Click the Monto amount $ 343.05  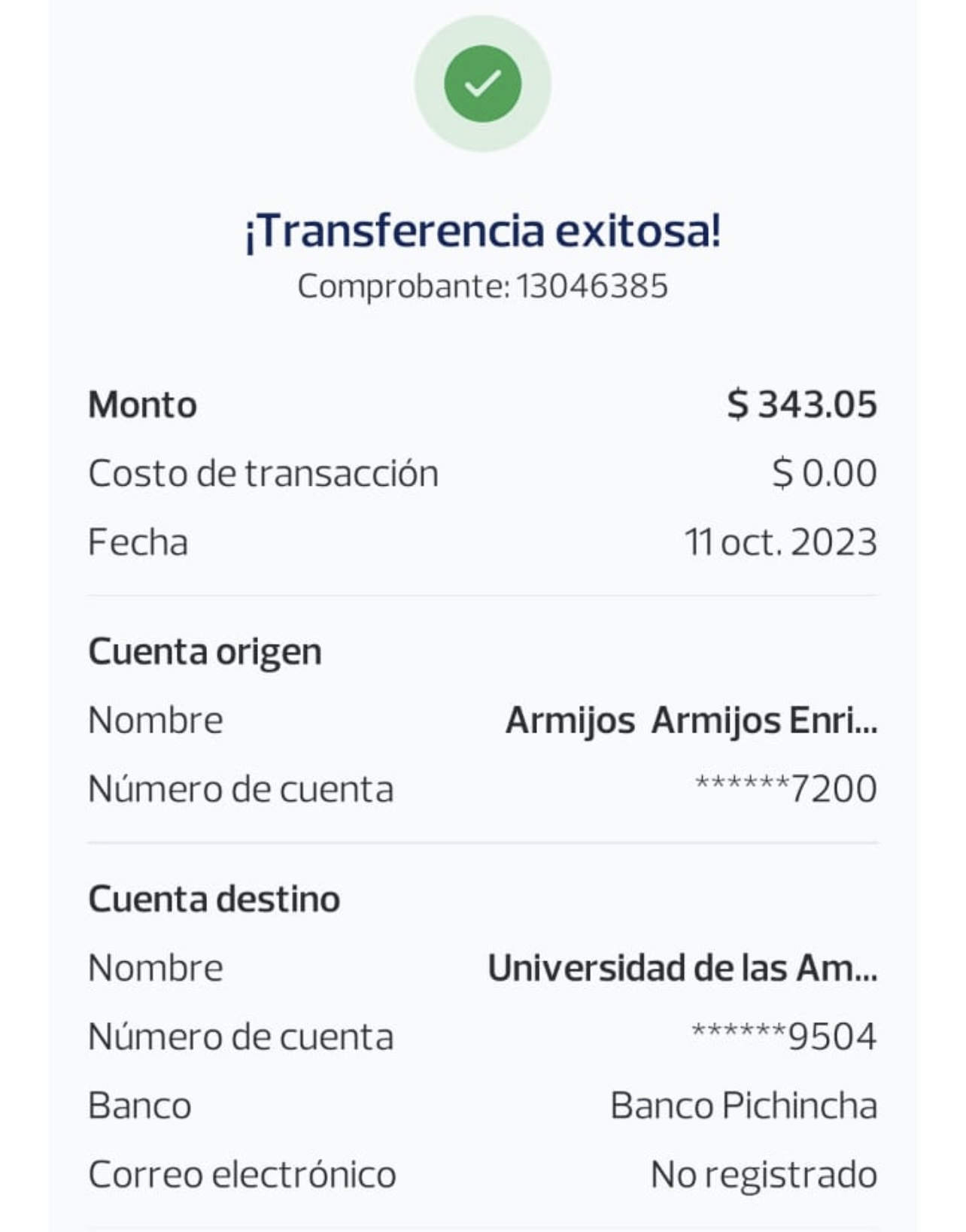coord(801,405)
